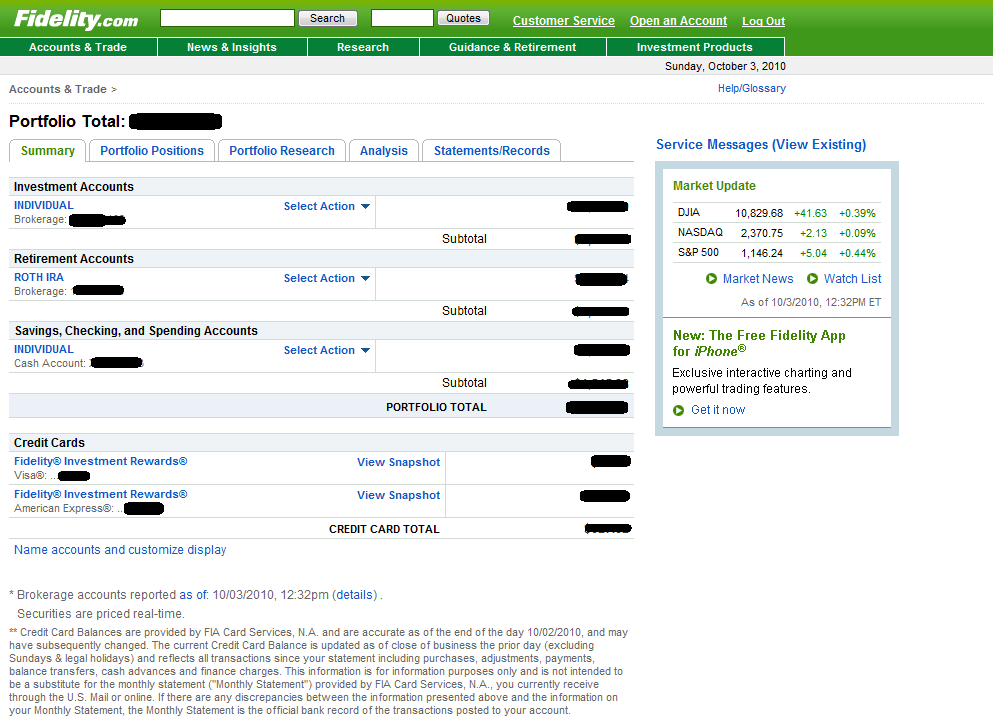Viewport: 993px width, 716px height.
Task: Open Accounts & Trade menu
Action: [x=78, y=47]
